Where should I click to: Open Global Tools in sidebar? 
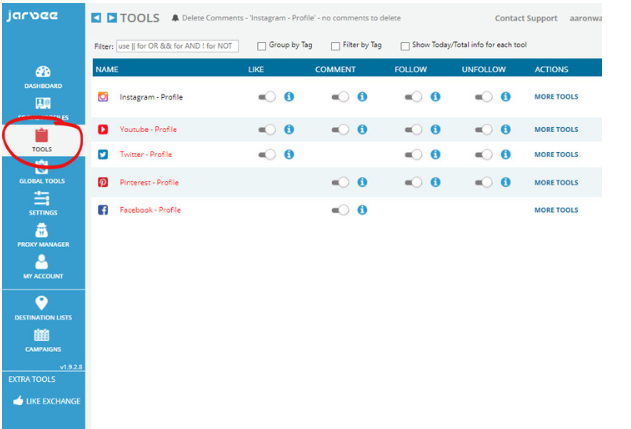pos(42,172)
